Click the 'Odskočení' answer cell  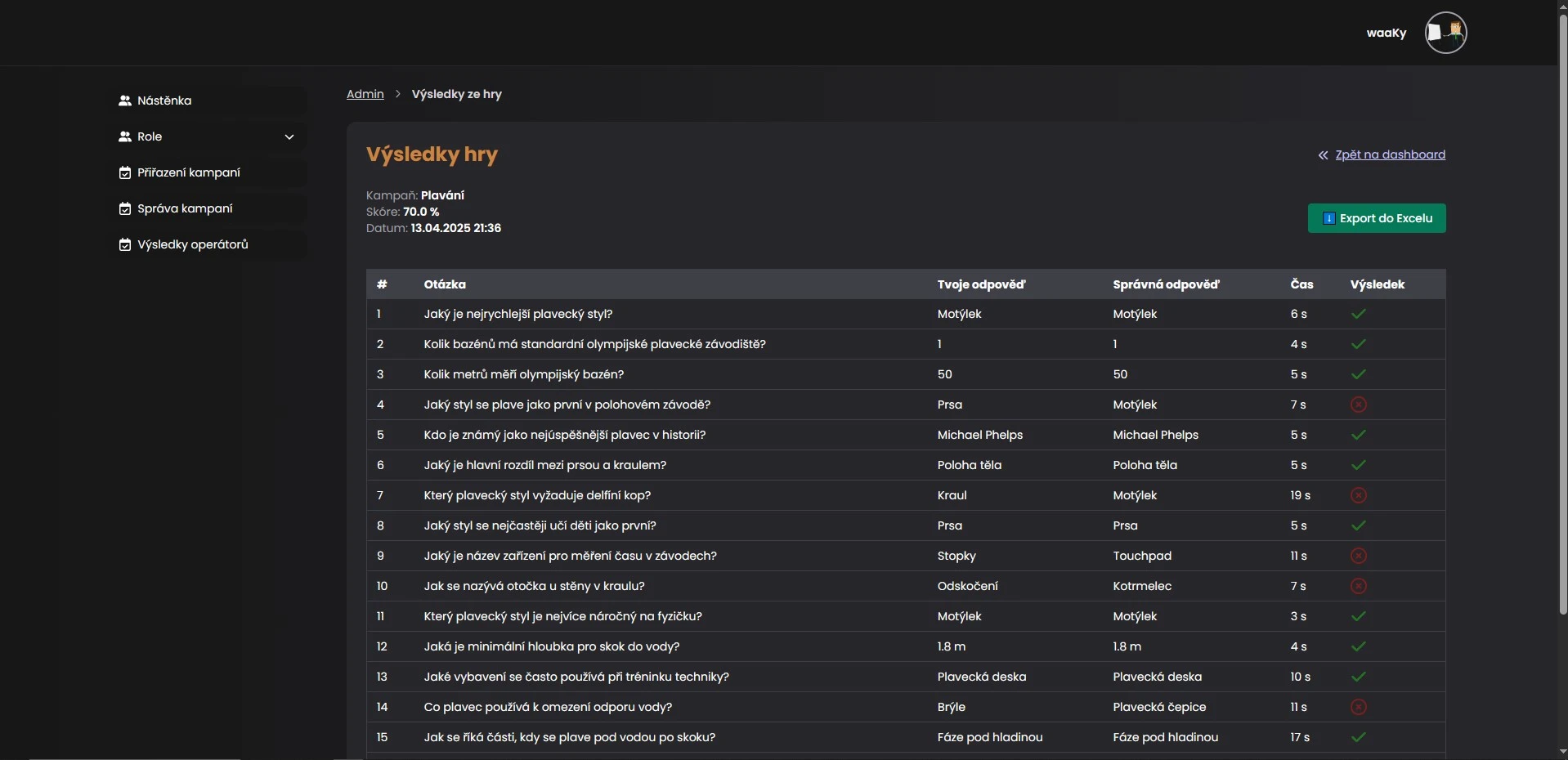point(967,586)
